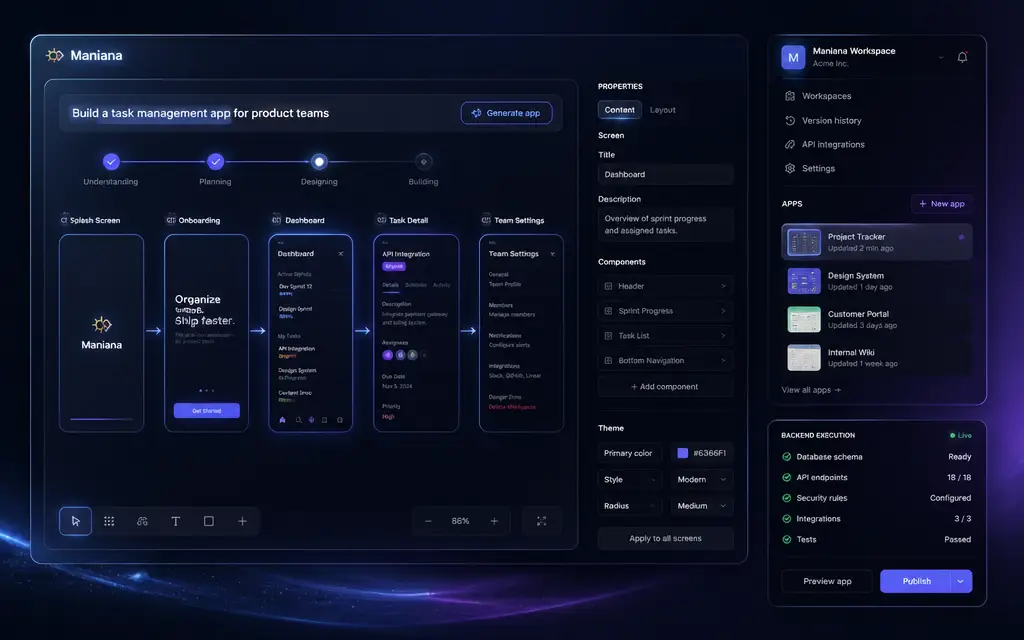
Task: Select the Building step marker
Action: 423,161
